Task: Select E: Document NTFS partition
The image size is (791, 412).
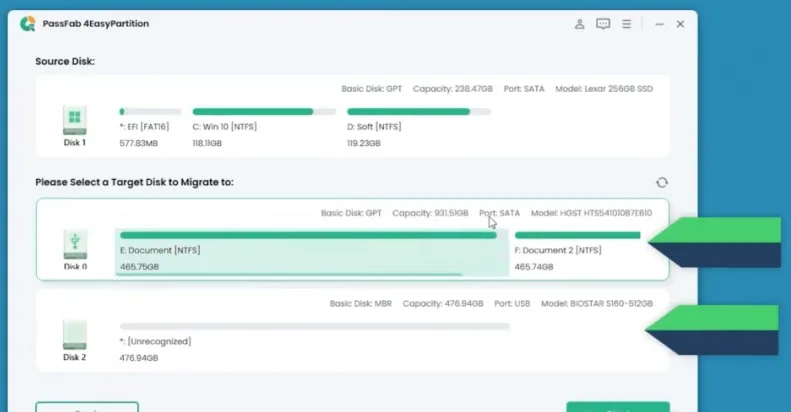Action: pyautogui.click(x=312, y=252)
